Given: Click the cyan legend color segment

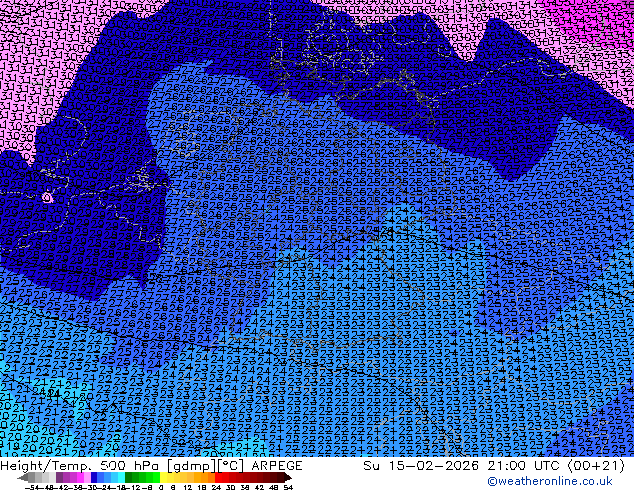Looking at the screenshot, I should click(121, 477).
